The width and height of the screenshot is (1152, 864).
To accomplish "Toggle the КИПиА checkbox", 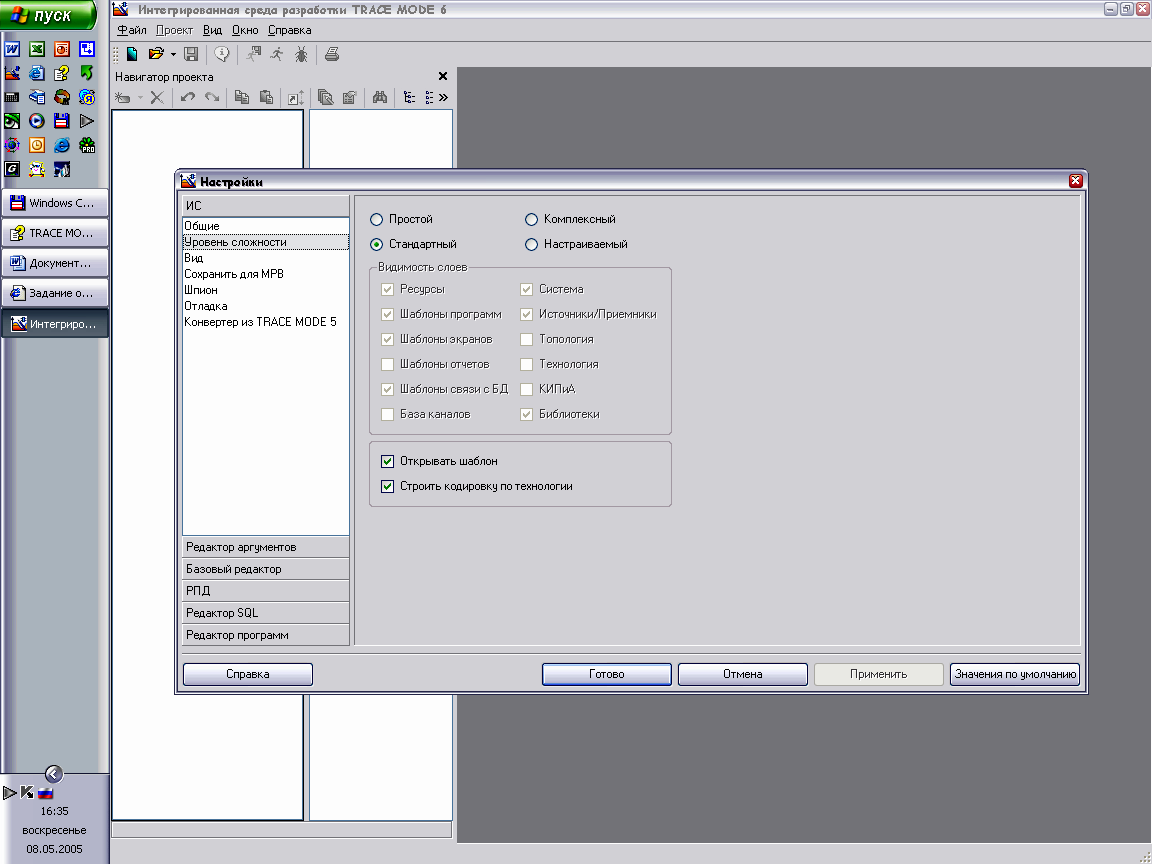I will coord(526,389).
